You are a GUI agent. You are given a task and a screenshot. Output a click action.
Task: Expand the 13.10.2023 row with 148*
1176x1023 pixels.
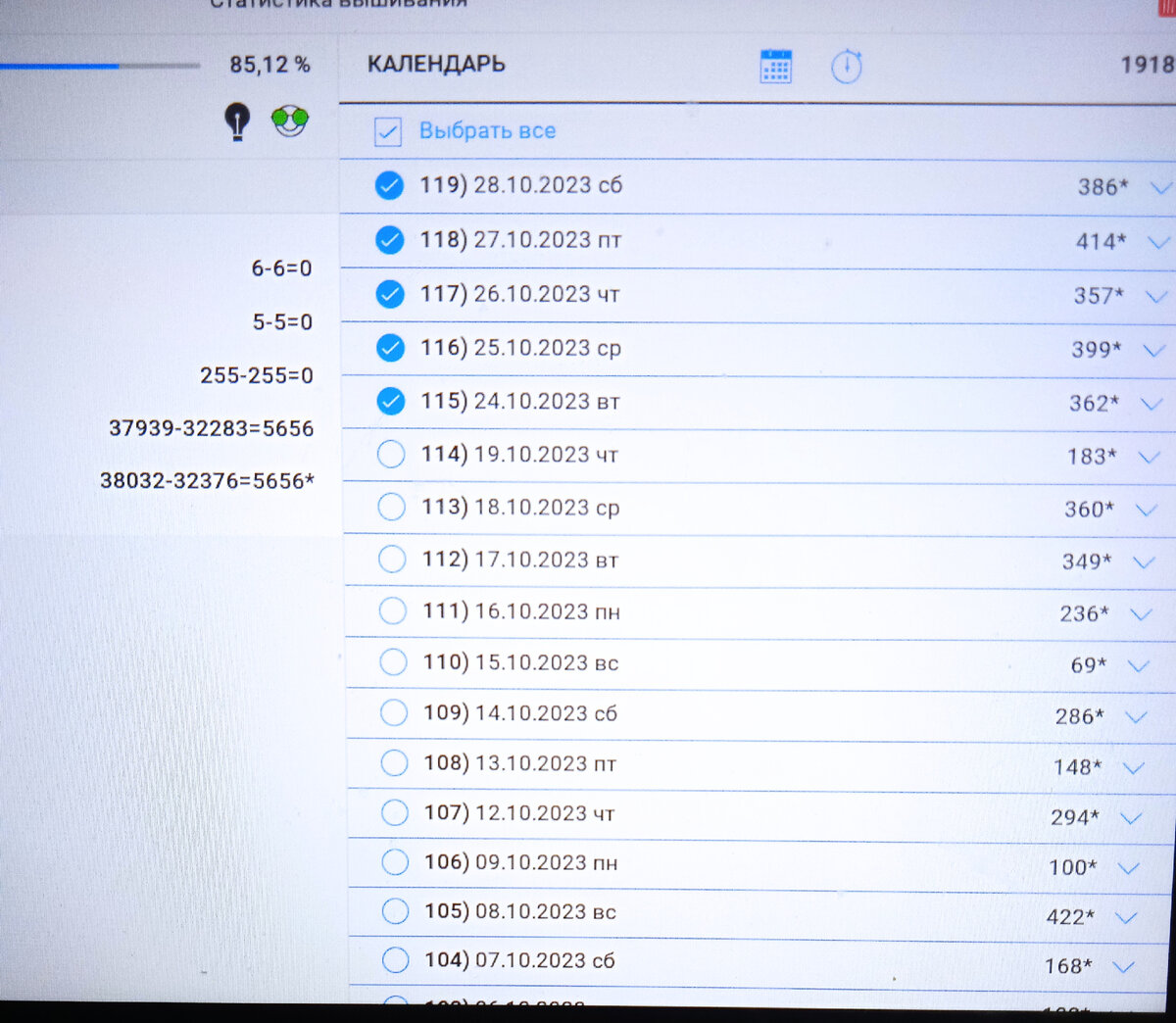click(x=1133, y=768)
